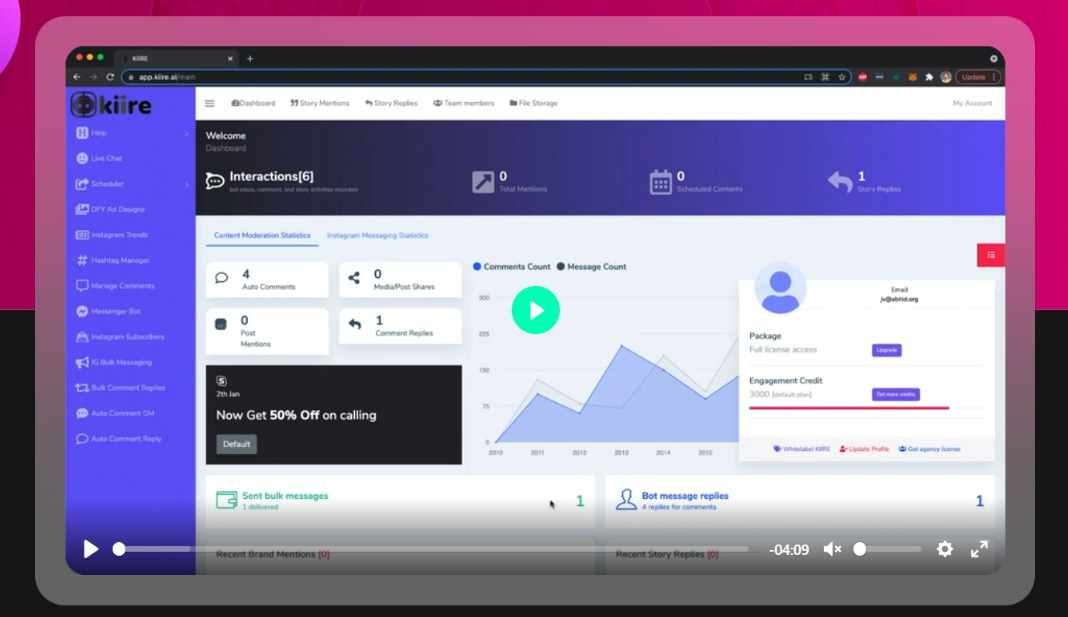Open Manage Comments in sidebar
Viewport: 1068px width, 617px height.
(116, 286)
